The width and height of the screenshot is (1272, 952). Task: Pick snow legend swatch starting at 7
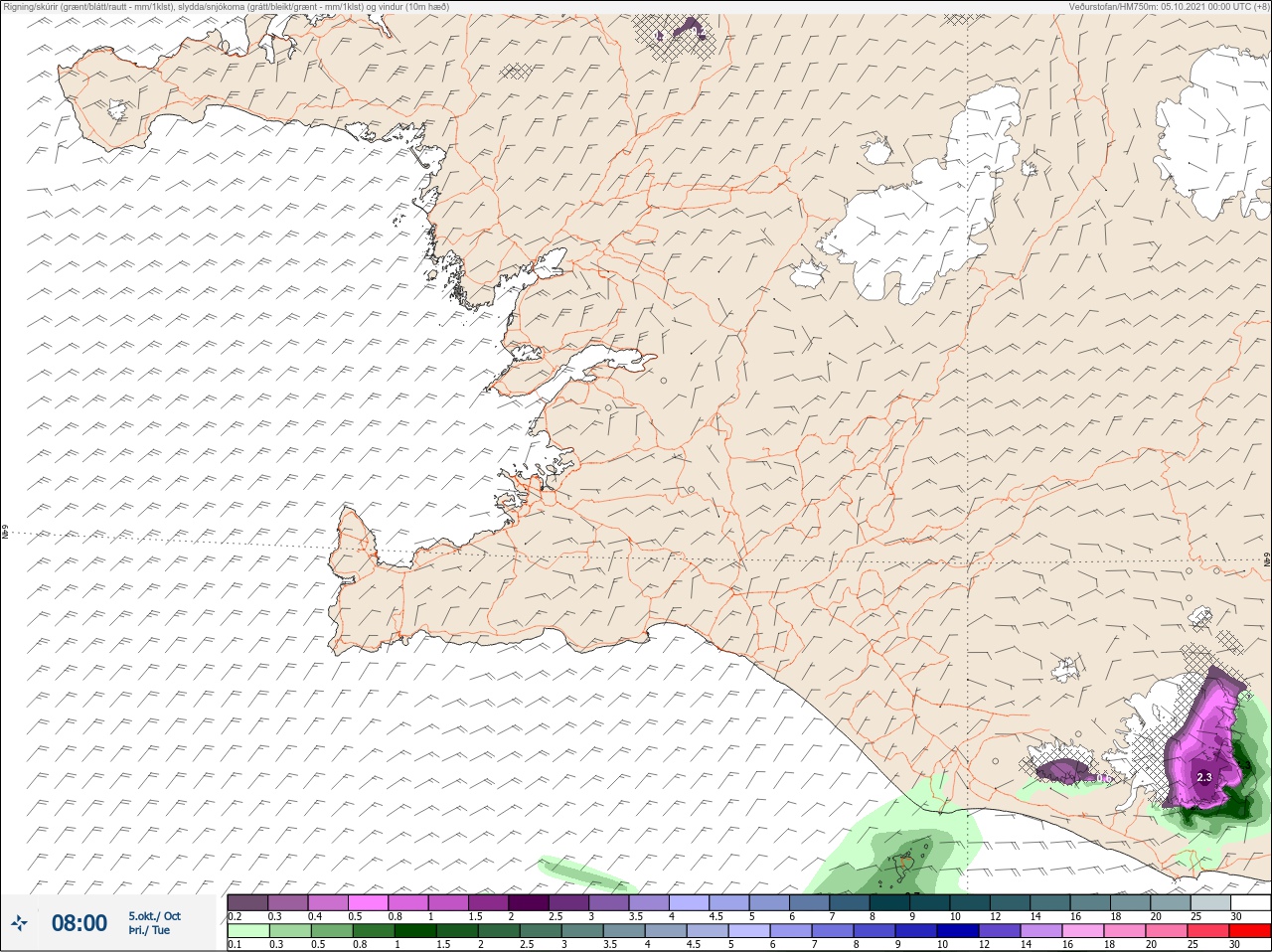pos(850,903)
